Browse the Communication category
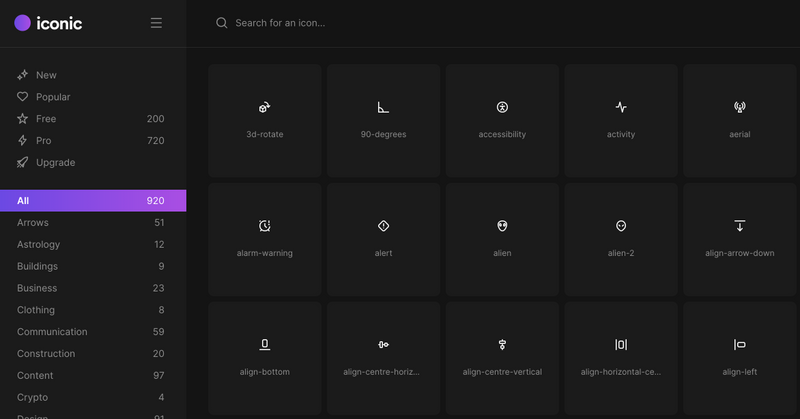Screen dimensions: 800x419 93,332
